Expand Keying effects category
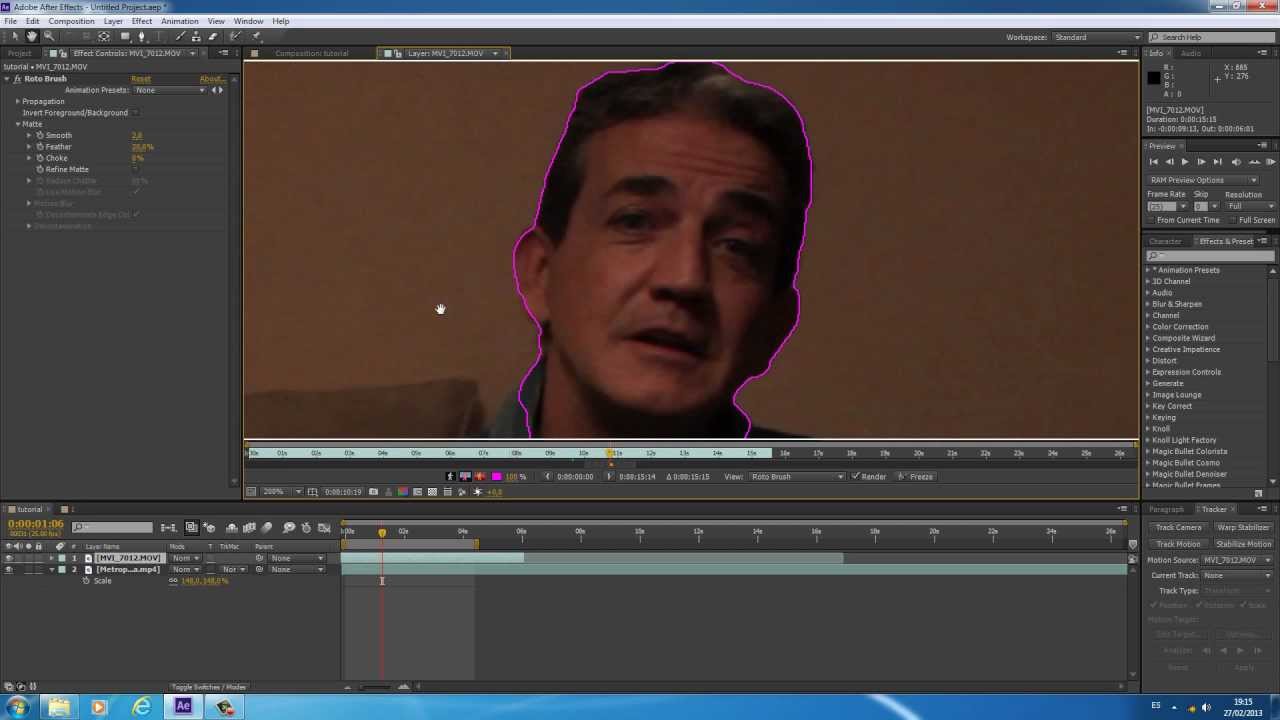Screen dimensions: 1280x720 click(x=1148, y=417)
